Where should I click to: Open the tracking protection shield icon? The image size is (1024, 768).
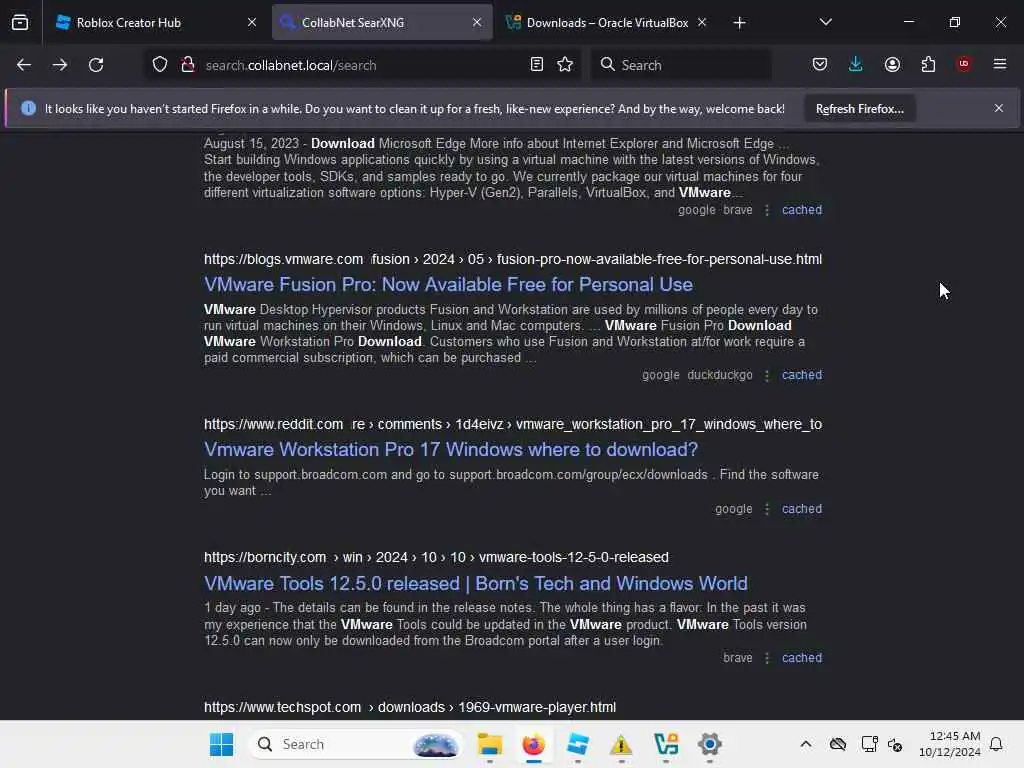pos(160,65)
